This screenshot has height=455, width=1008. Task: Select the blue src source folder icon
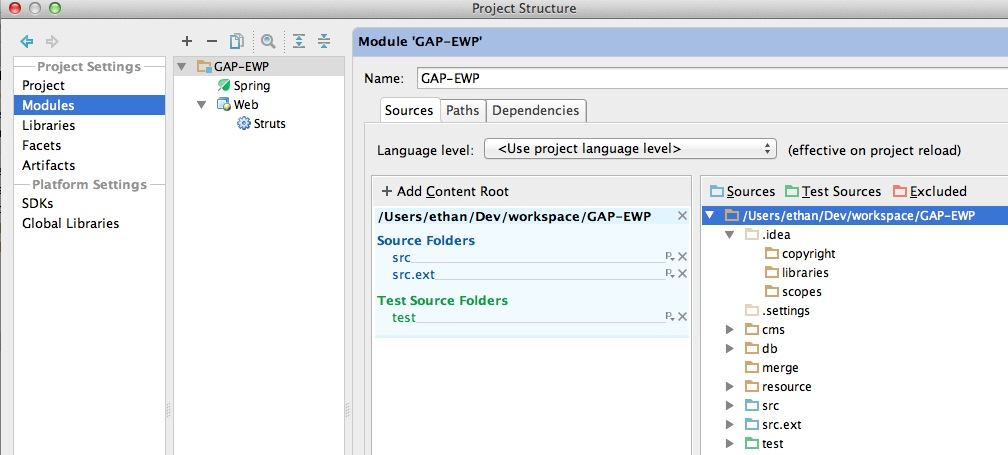click(x=752, y=406)
